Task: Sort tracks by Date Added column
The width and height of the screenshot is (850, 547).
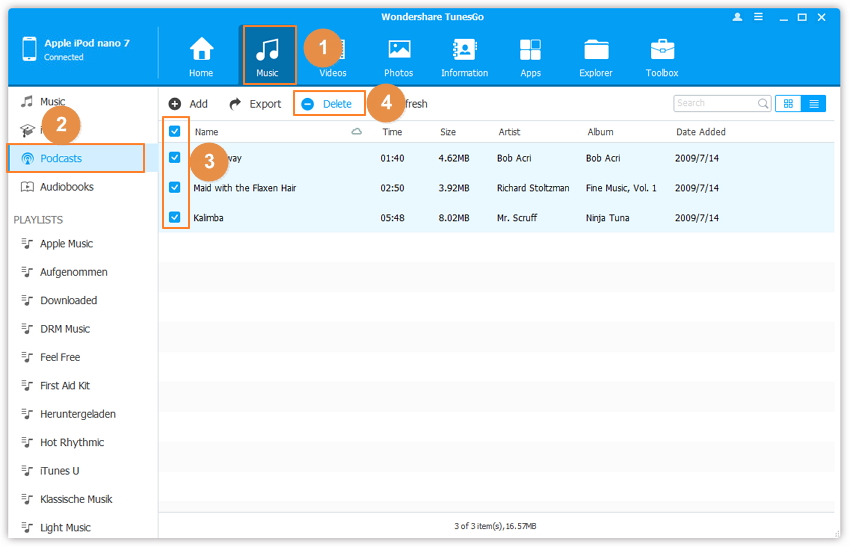Action: pyautogui.click(x=700, y=132)
